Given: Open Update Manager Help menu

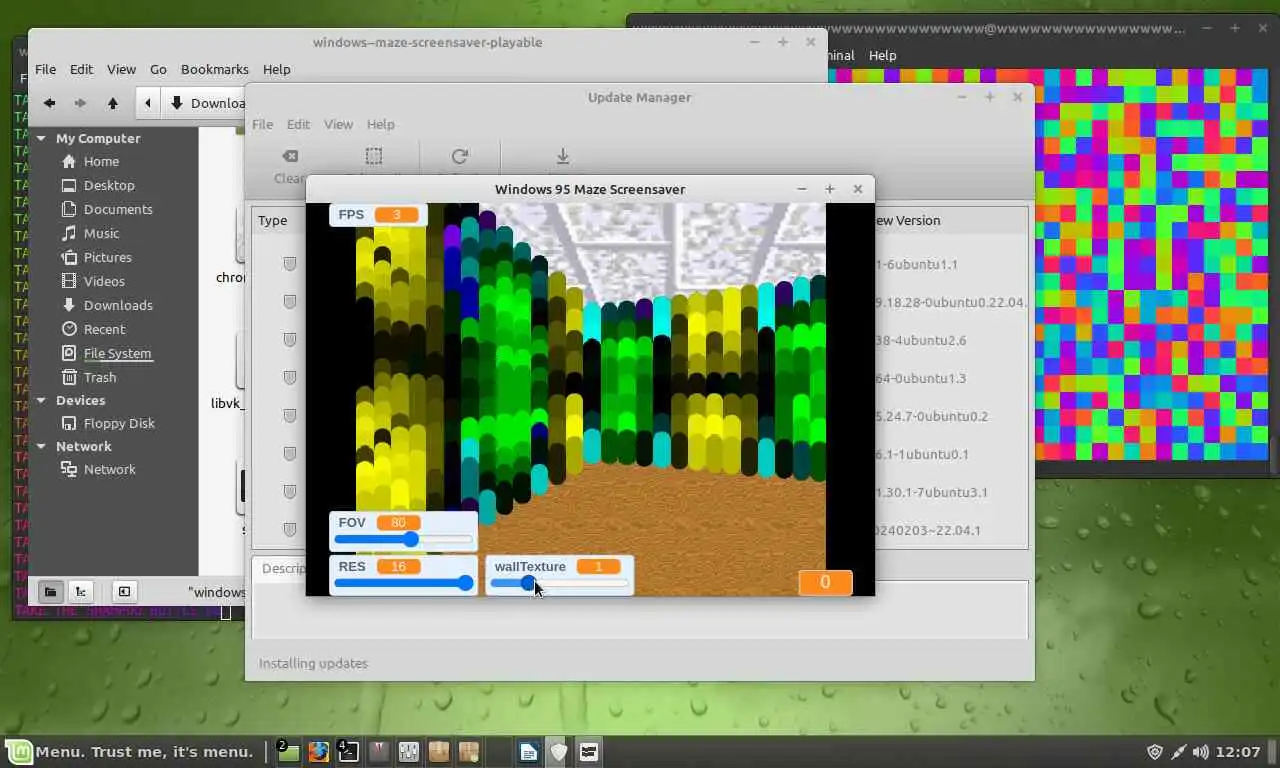Looking at the screenshot, I should coord(380,124).
